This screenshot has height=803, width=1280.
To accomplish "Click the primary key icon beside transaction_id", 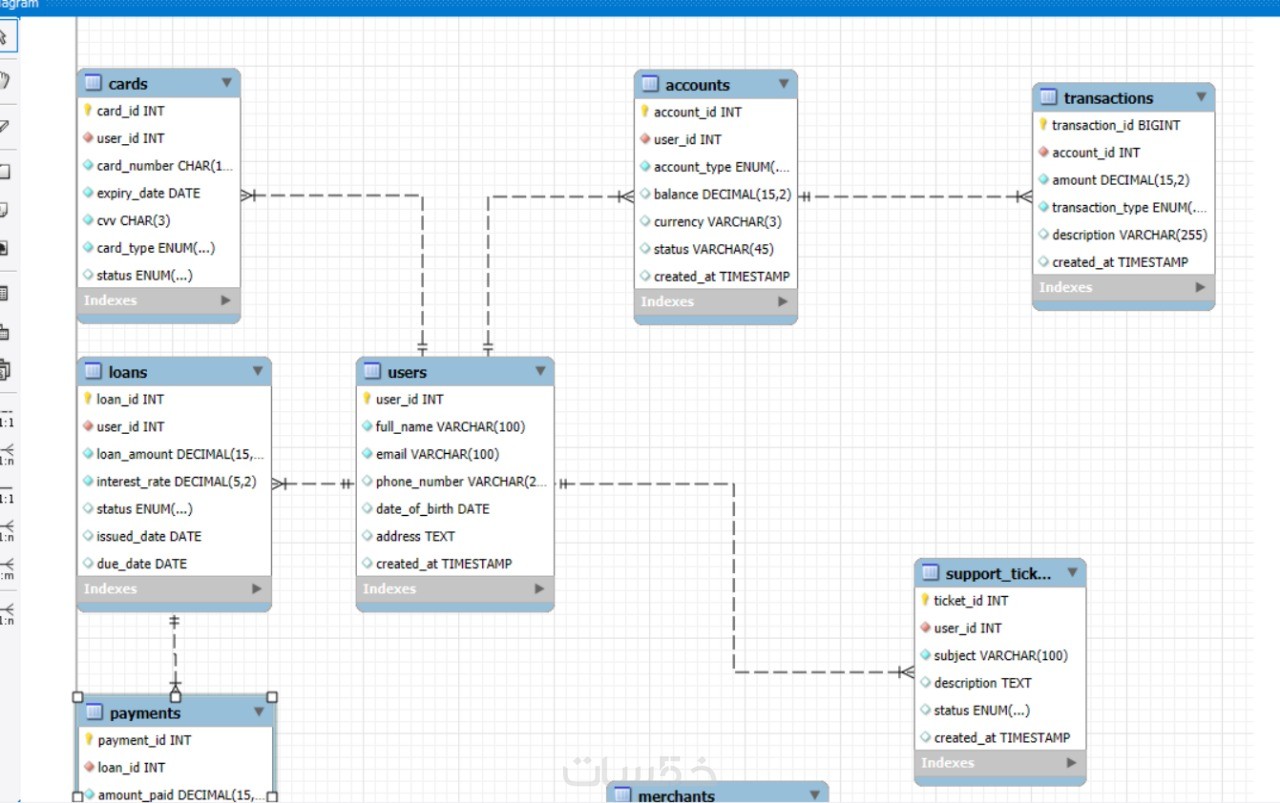I will point(1043,125).
